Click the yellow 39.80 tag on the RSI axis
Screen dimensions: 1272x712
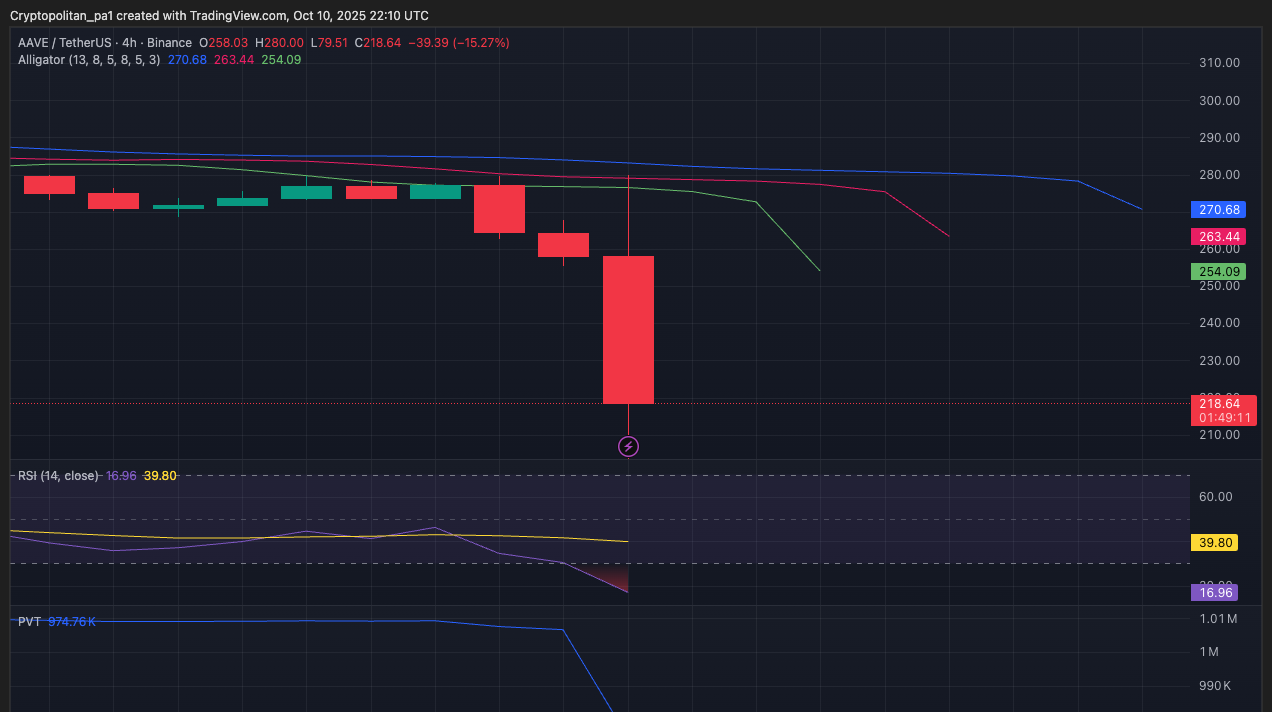pyautogui.click(x=1215, y=543)
